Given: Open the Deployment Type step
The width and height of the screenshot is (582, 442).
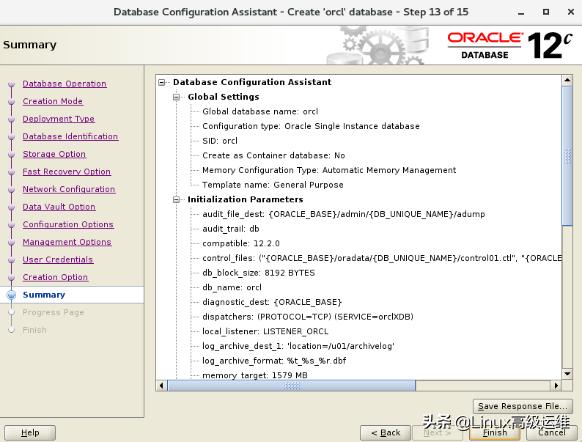Looking at the screenshot, I should coord(59,119).
